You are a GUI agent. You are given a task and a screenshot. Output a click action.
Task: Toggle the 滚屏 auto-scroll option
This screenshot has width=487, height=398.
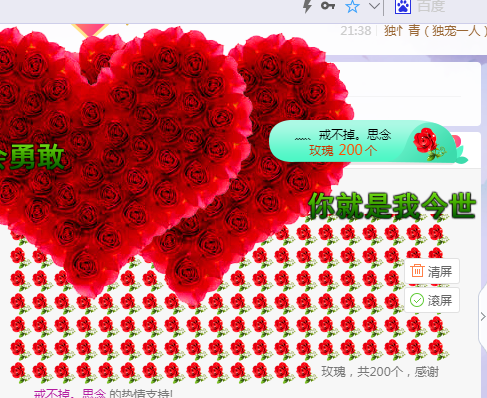click(x=432, y=300)
